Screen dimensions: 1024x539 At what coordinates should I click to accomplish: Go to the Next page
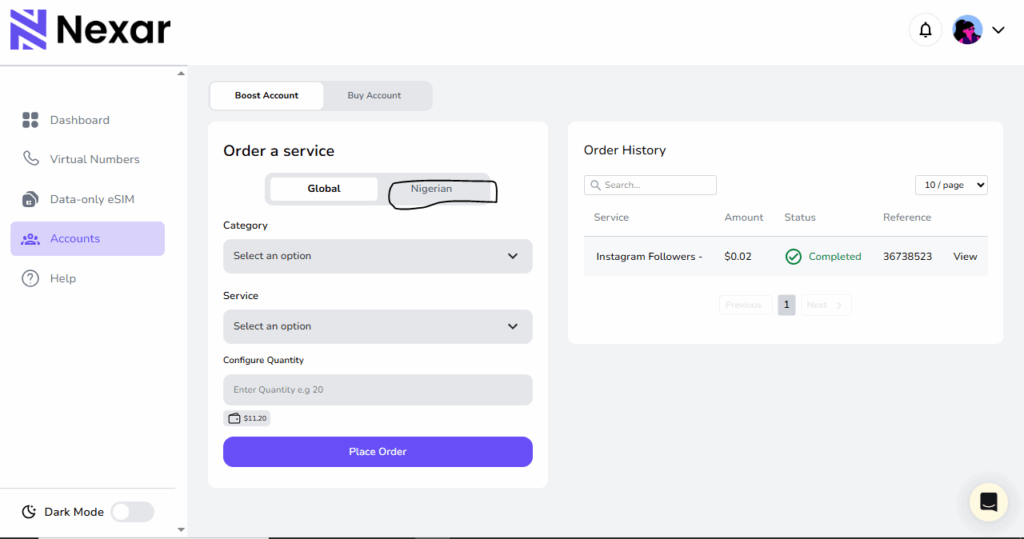tap(825, 305)
